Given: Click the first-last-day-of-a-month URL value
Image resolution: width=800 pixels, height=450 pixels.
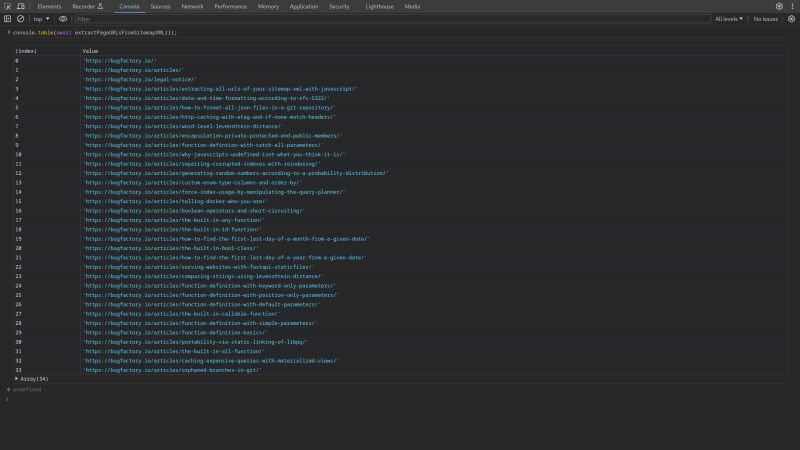Looking at the screenshot, I should pos(226,239).
